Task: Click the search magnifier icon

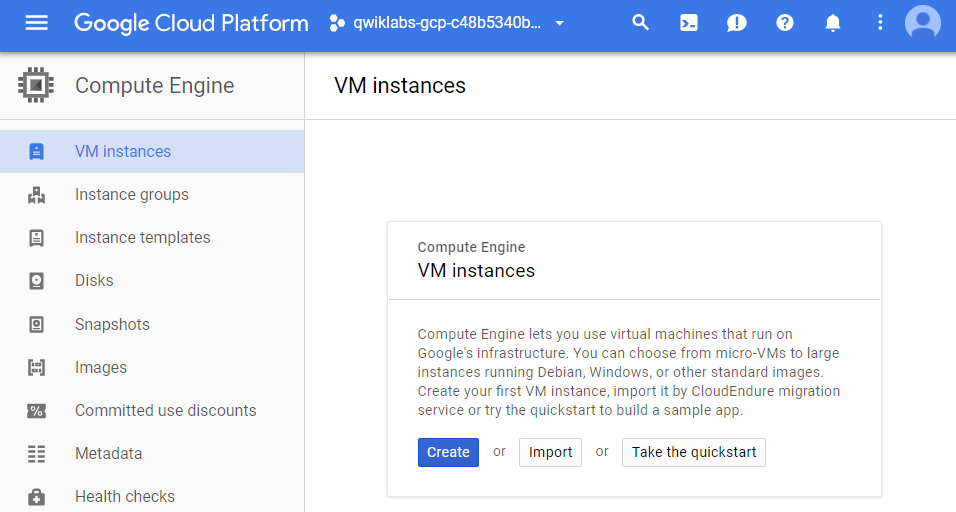Action: click(x=640, y=23)
